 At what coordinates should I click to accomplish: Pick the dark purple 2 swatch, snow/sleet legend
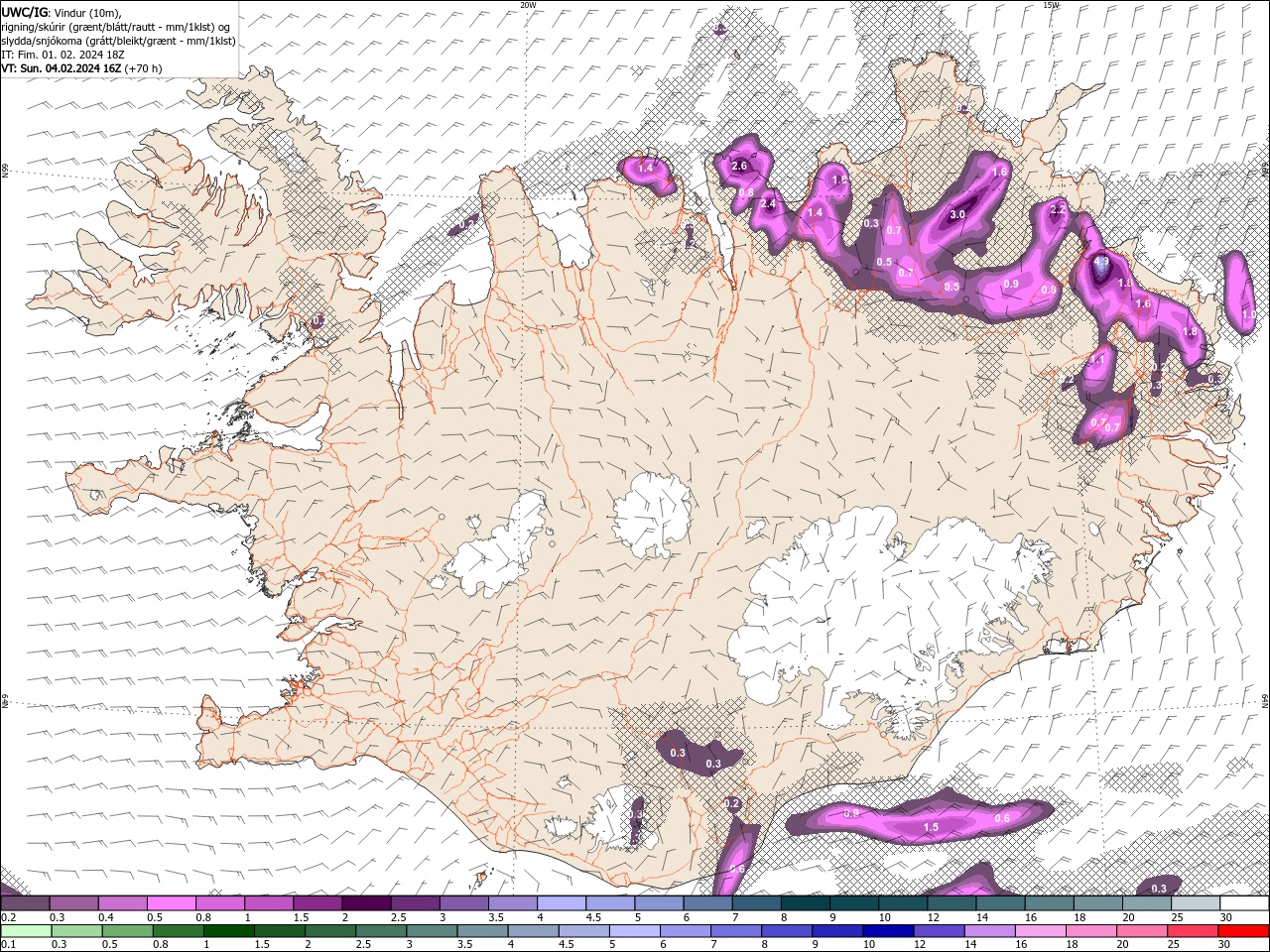(365, 903)
